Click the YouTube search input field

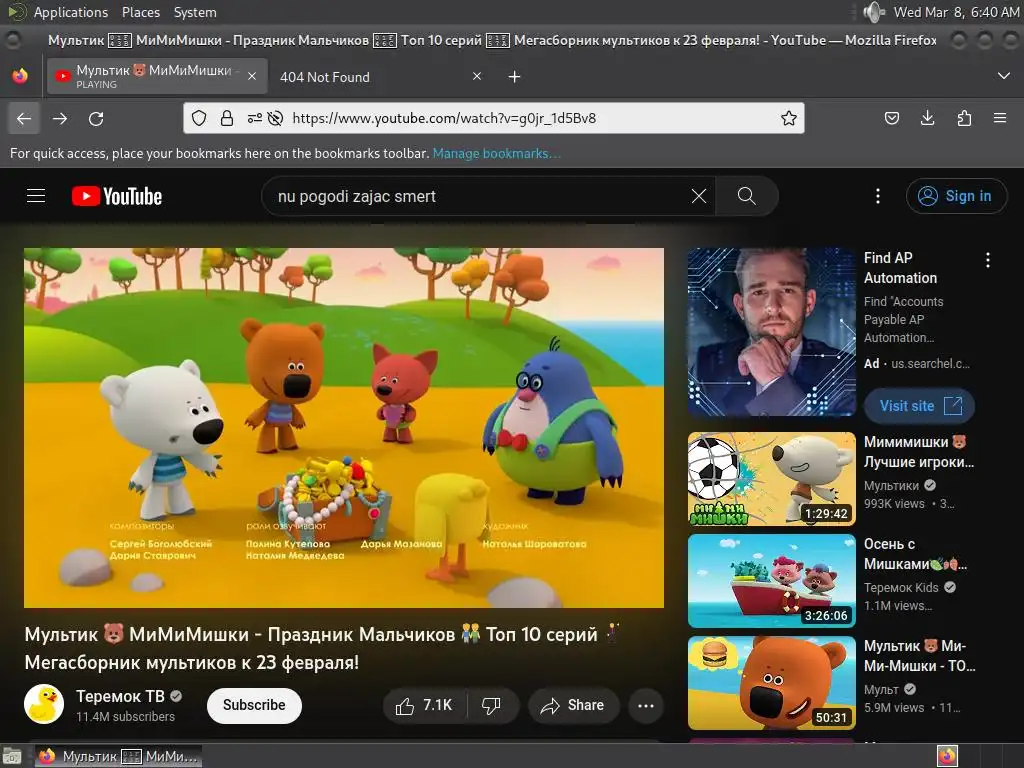(480, 196)
